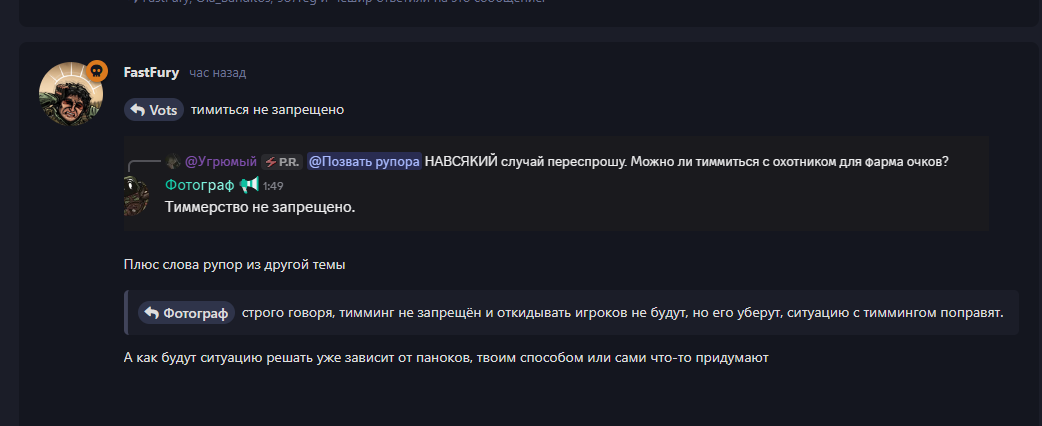The height and width of the screenshot is (426, 1042).
Task: Click the @Угрюмый mention in embedded image
Action: click(x=221, y=162)
